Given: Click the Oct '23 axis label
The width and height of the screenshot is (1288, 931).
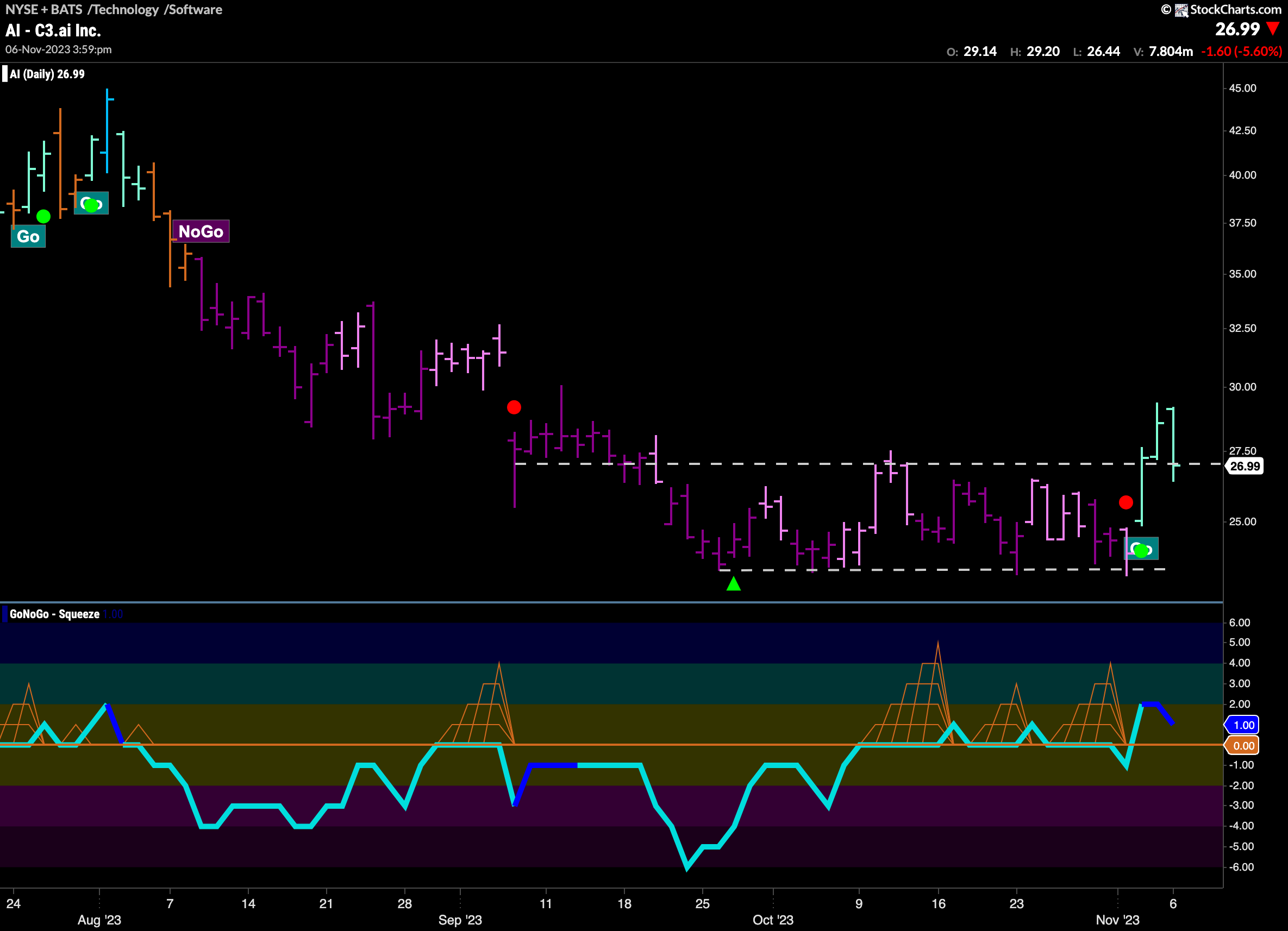Looking at the screenshot, I should 773,920.
